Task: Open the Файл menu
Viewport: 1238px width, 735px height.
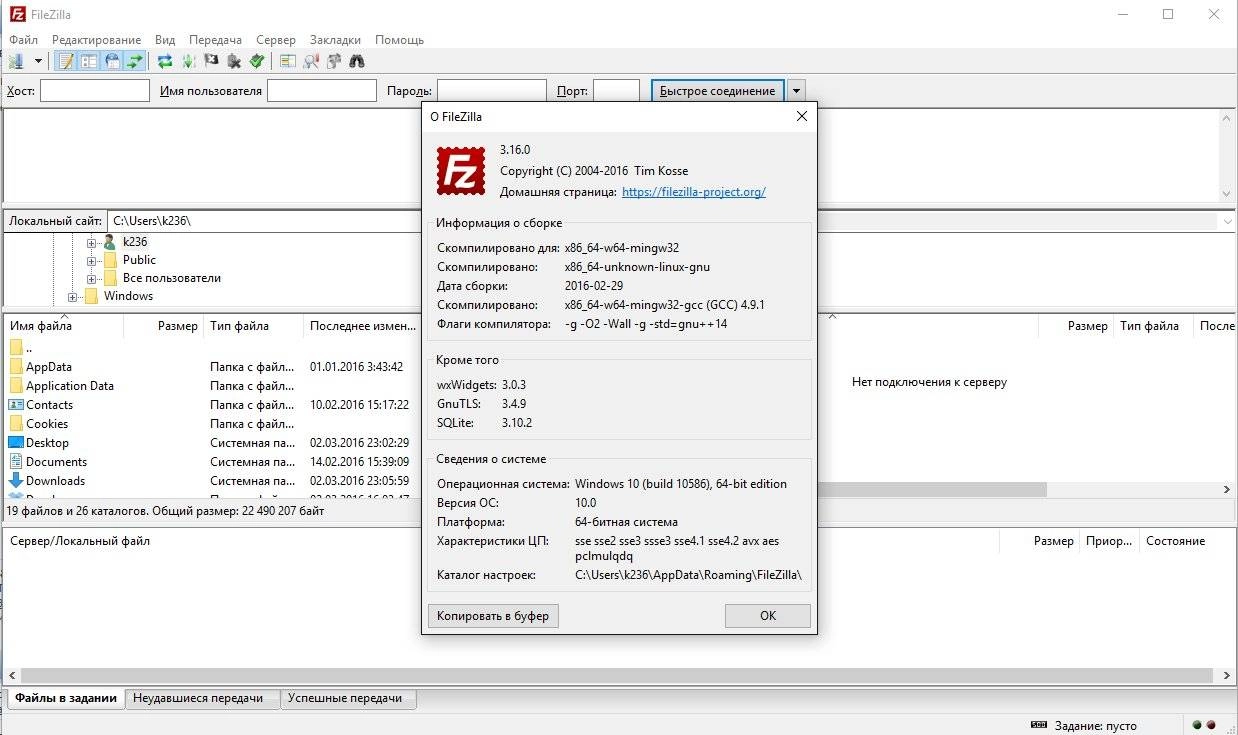Action: 23,40
